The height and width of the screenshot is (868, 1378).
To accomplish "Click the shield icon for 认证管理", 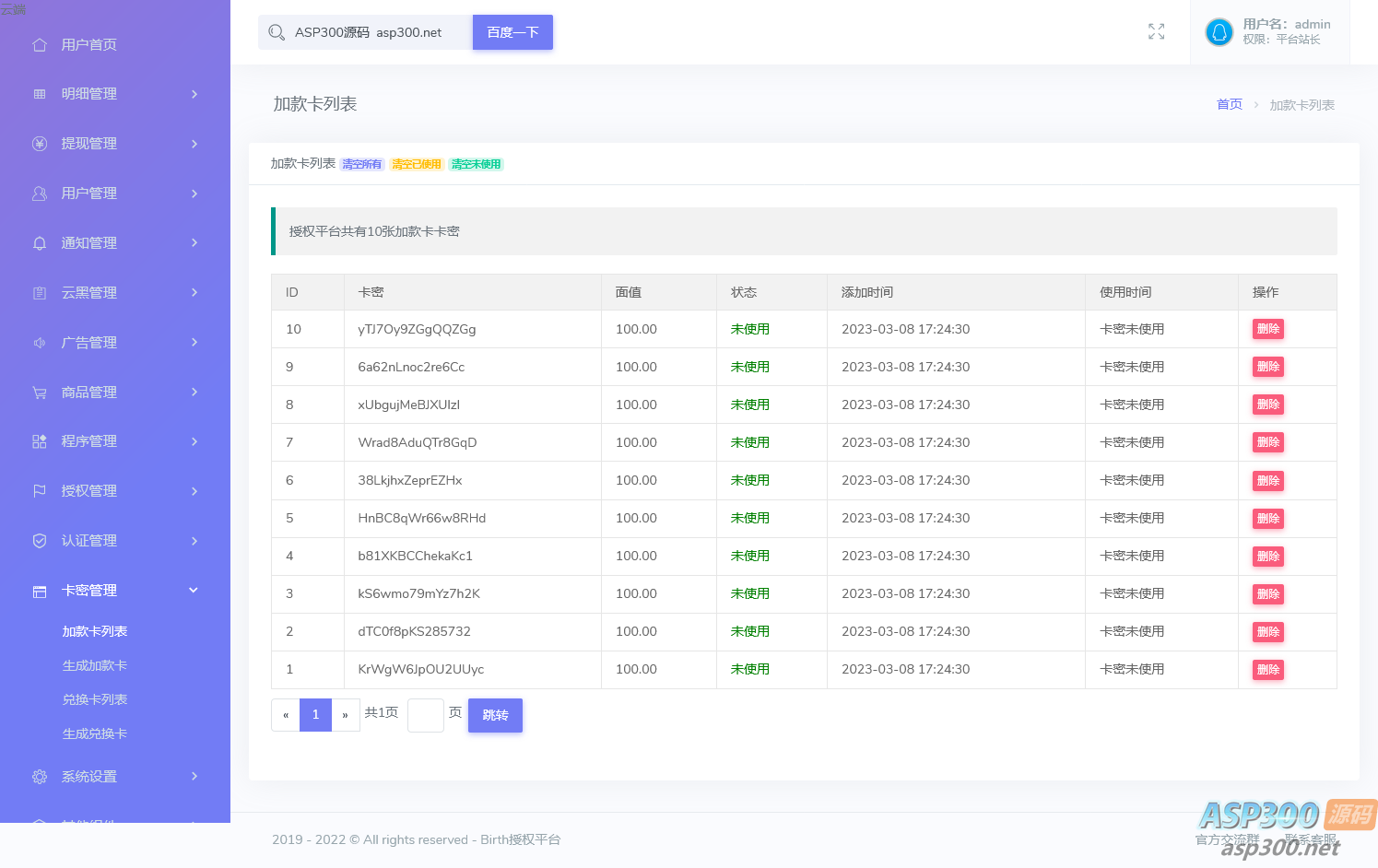I will [x=40, y=541].
